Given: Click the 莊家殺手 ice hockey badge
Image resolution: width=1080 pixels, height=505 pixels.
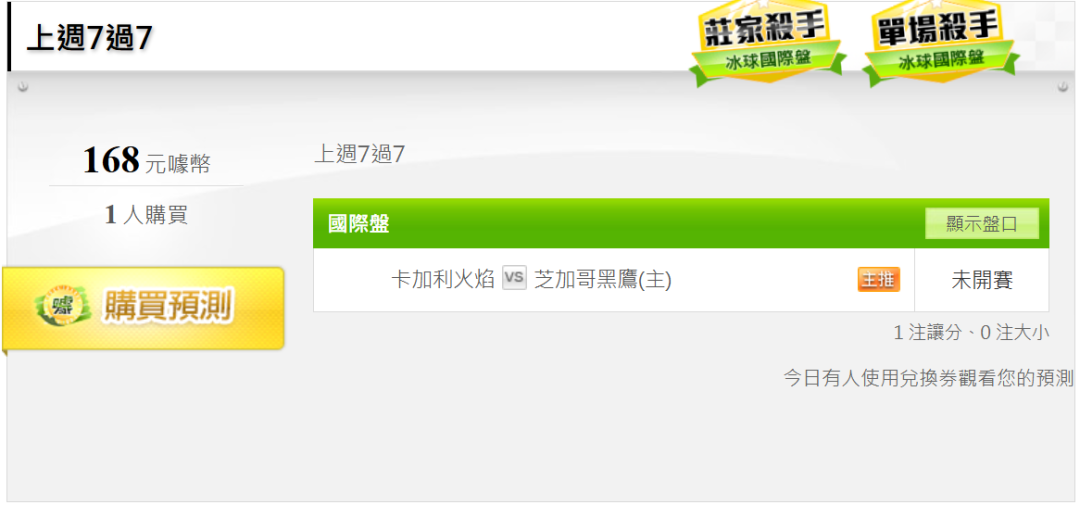Looking at the screenshot, I should pos(768,43).
